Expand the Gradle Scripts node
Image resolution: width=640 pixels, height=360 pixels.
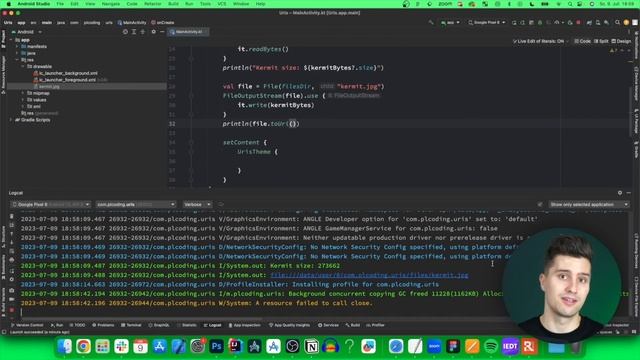11,120
